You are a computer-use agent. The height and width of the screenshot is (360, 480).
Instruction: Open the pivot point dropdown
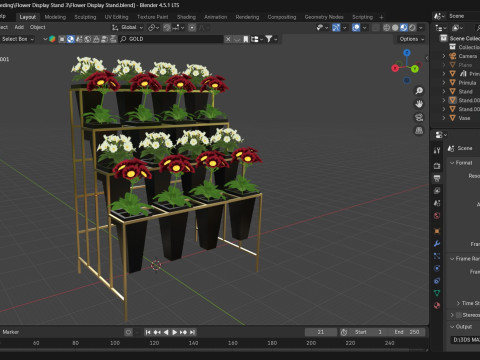pyautogui.click(x=153, y=28)
